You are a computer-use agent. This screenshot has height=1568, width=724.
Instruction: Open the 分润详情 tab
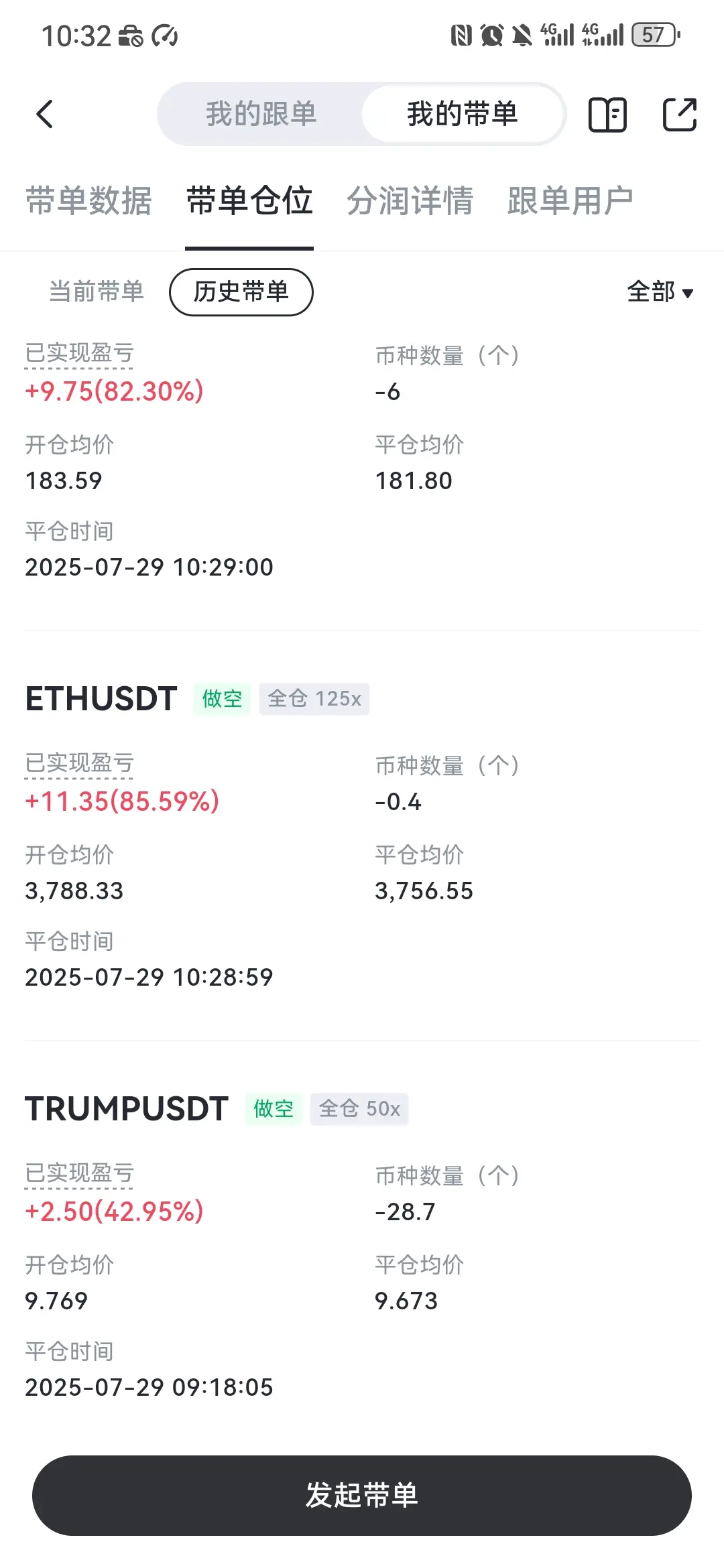[410, 200]
